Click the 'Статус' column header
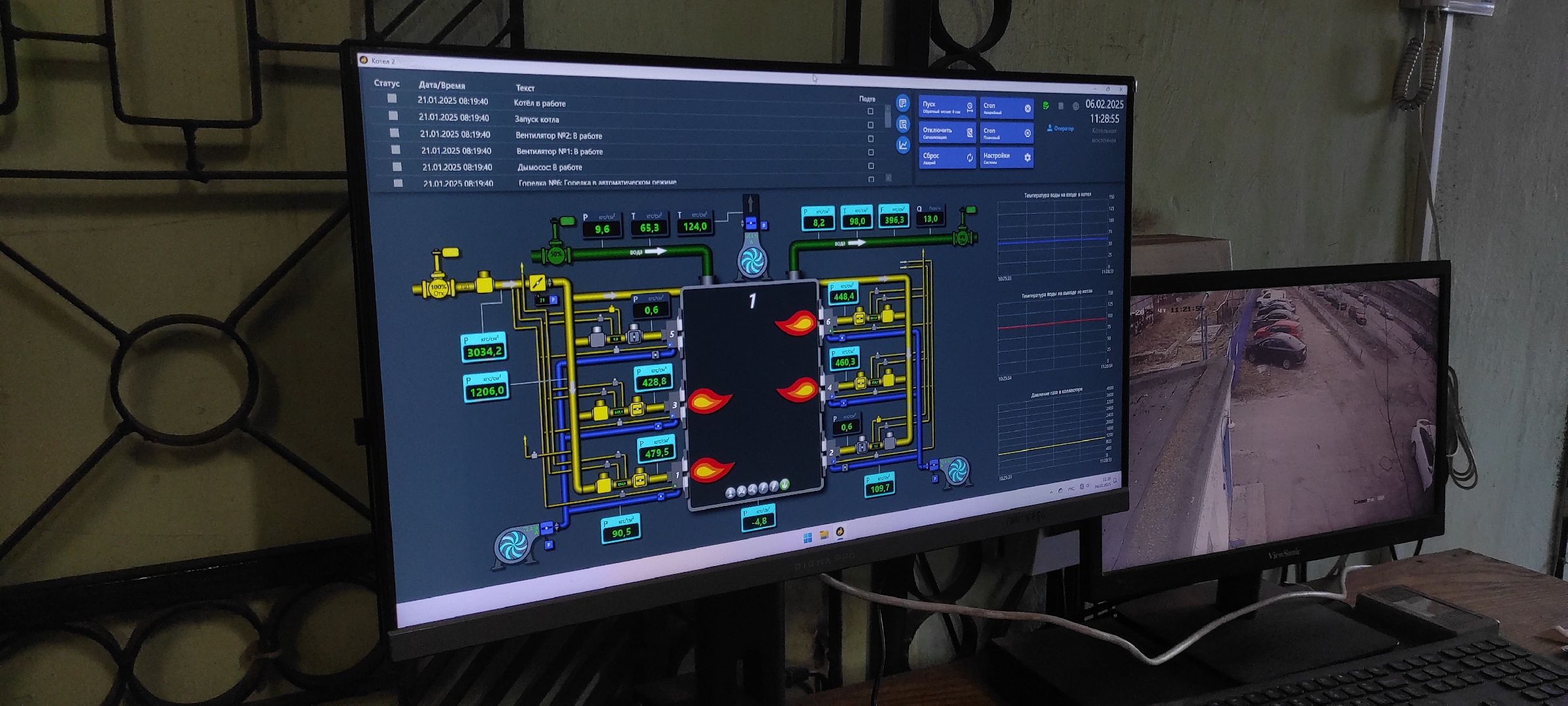Viewport: 1568px width, 706px height. tap(386, 84)
